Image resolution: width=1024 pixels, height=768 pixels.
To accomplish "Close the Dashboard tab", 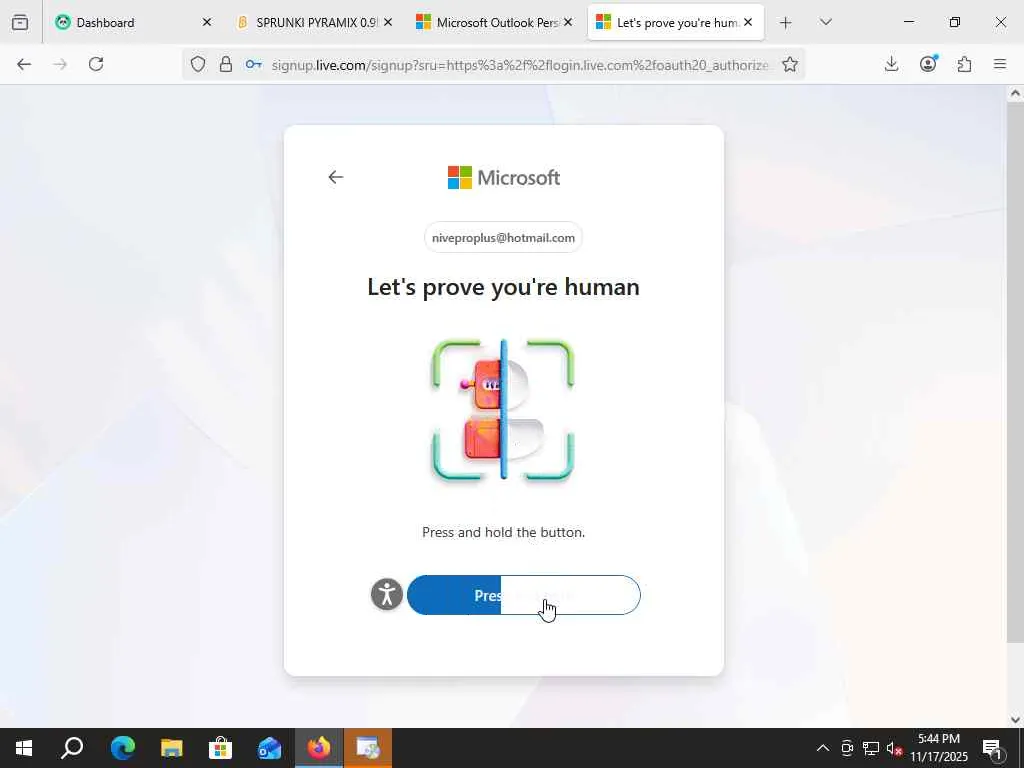I will [x=206, y=22].
